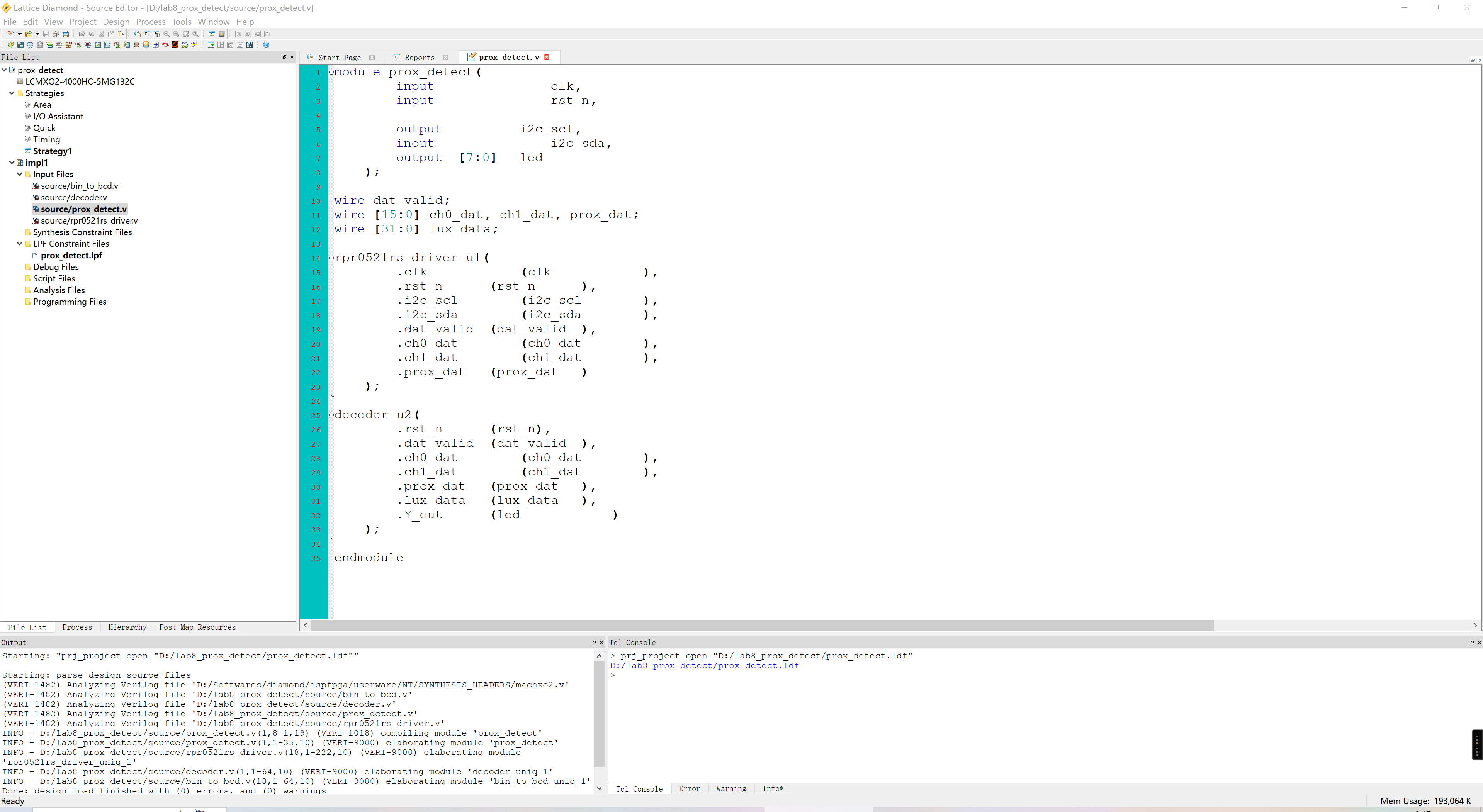Screen dimensions: 1483x812
Task: Launch the Programmer tool icon
Action: [x=146, y=45]
